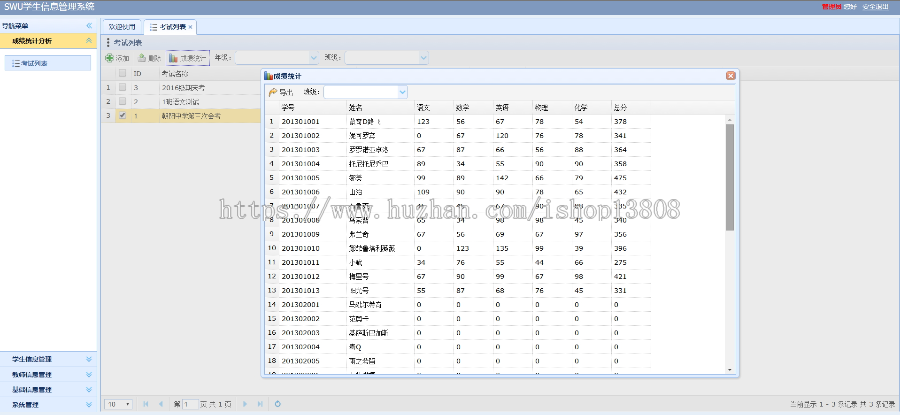Expand the third bottom accordion above 系统管理

(88, 389)
